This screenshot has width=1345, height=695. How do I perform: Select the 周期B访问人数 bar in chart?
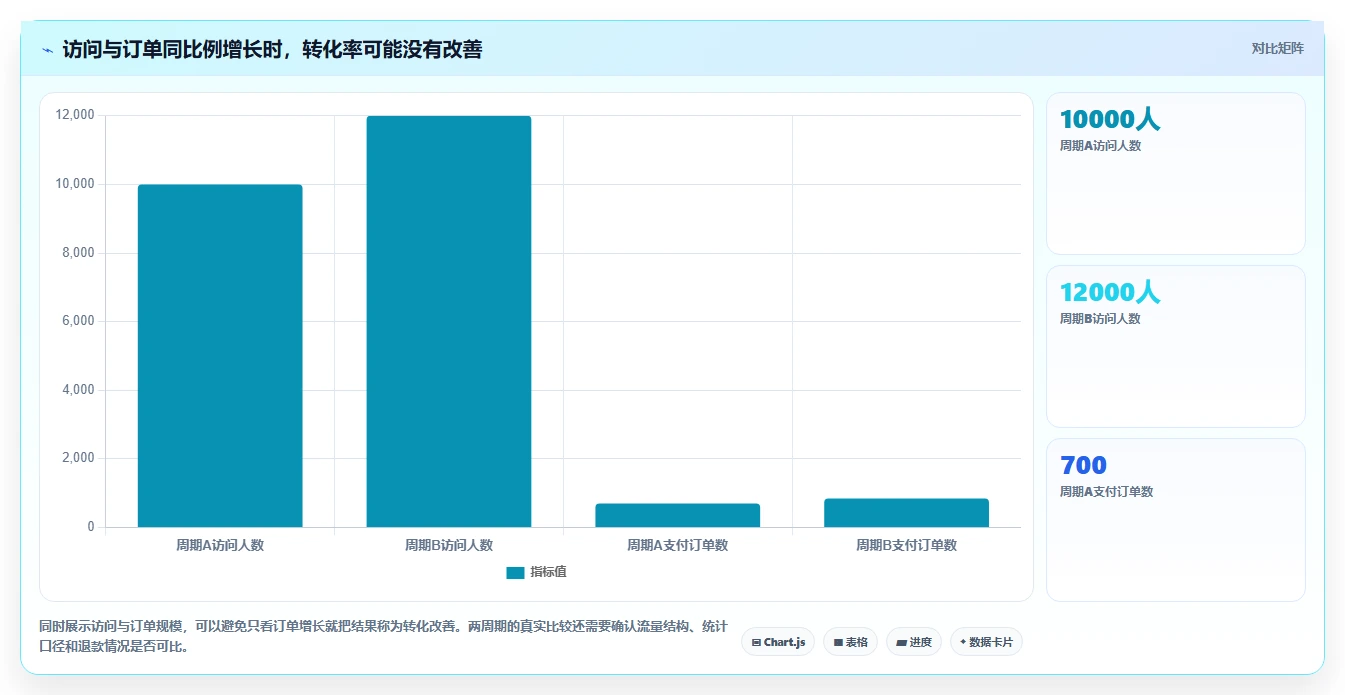click(x=449, y=322)
